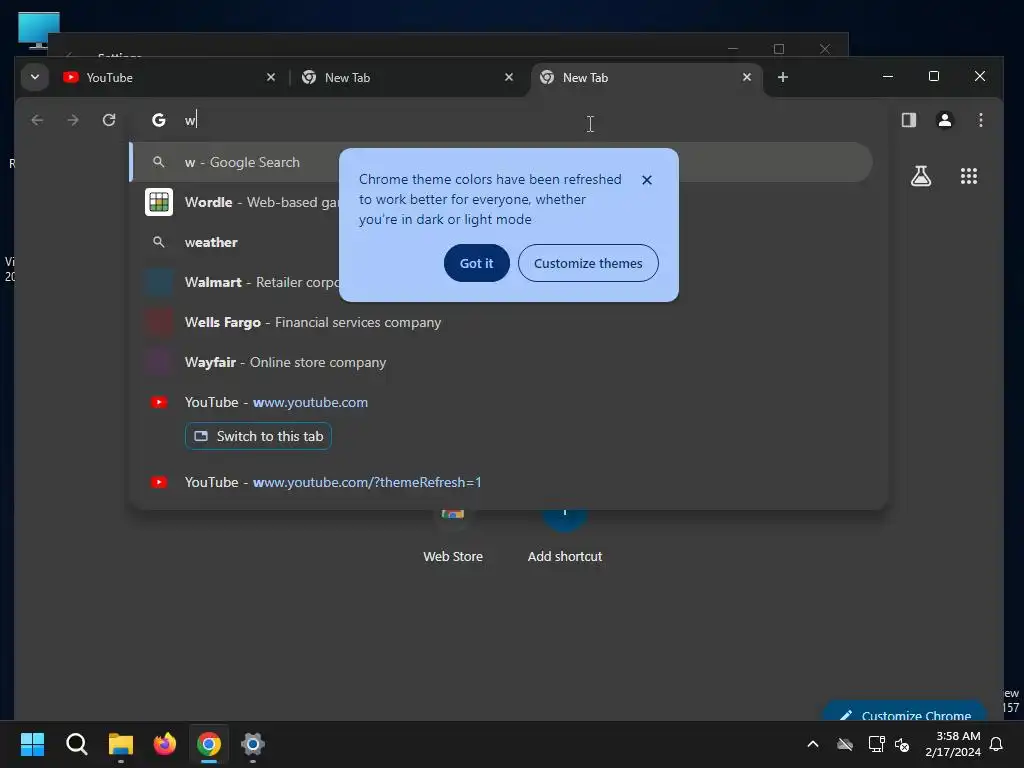Open taskbar Search
The width and height of the screenshot is (1024, 768).
click(76, 744)
